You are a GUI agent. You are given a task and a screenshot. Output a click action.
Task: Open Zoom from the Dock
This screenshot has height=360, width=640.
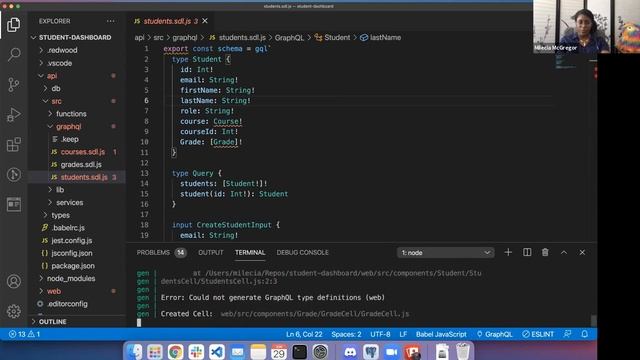[x=391, y=352]
